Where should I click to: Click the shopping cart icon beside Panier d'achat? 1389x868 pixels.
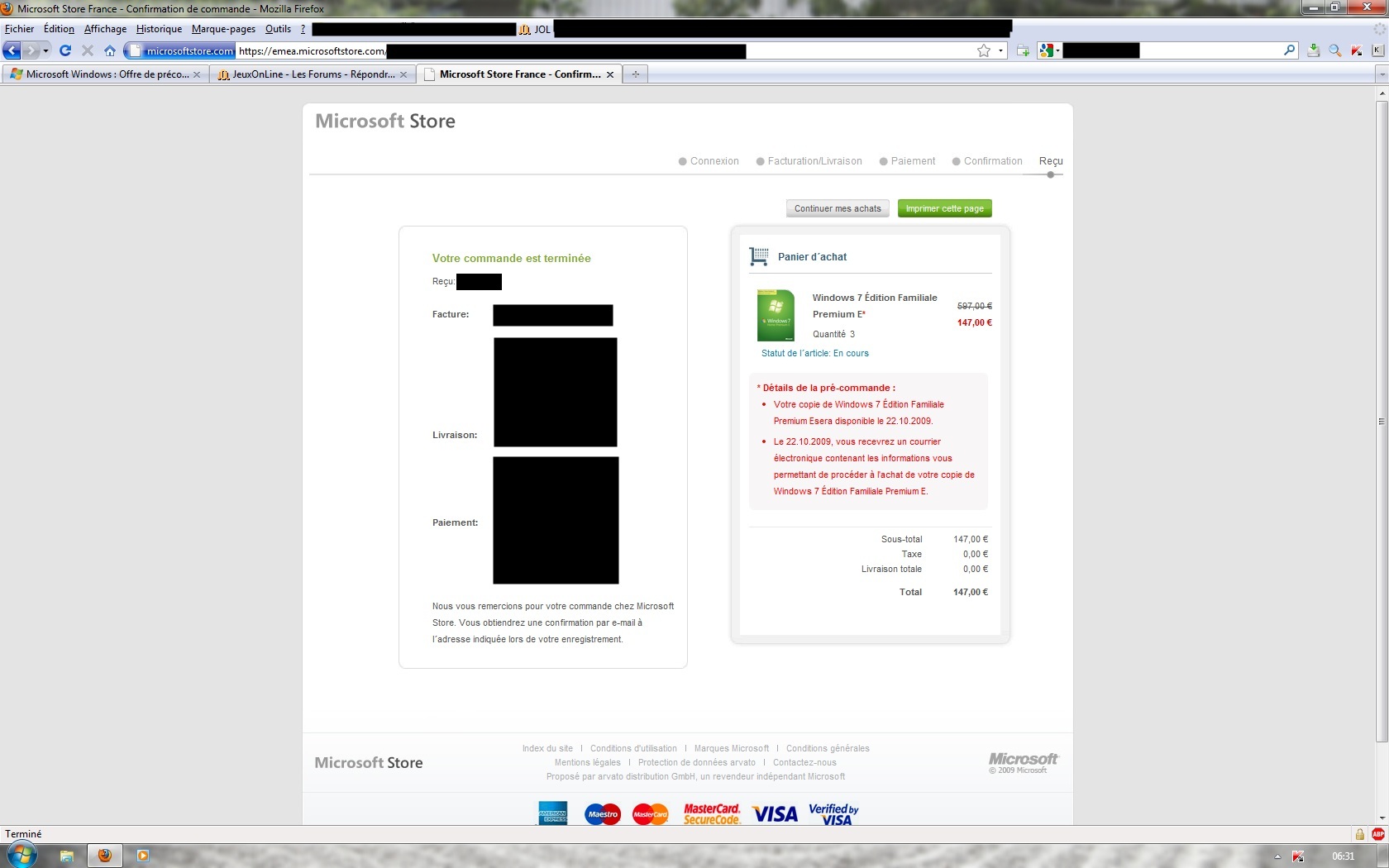758,257
